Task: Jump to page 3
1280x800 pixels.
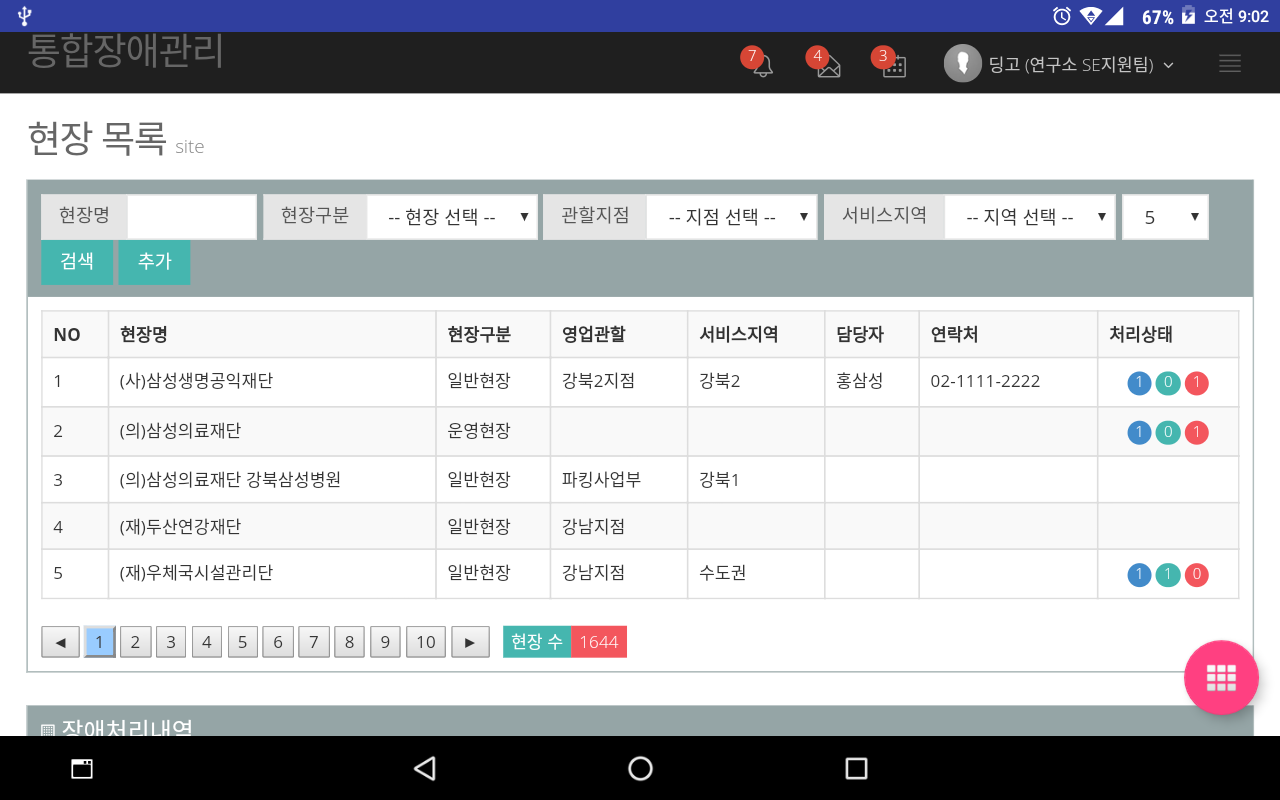Action: (x=171, y=642)
